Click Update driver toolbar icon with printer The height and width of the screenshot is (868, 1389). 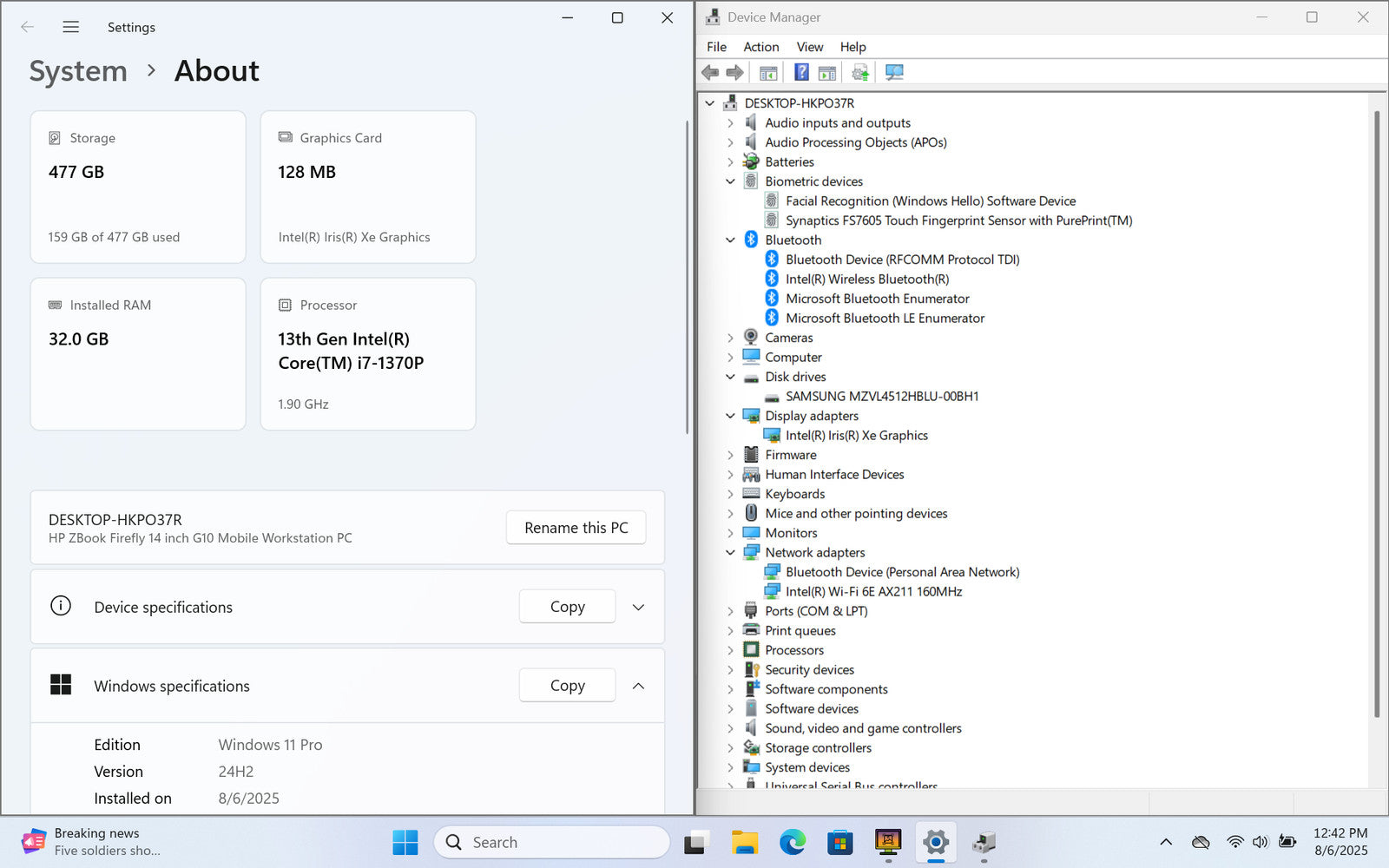coord(860,72)
